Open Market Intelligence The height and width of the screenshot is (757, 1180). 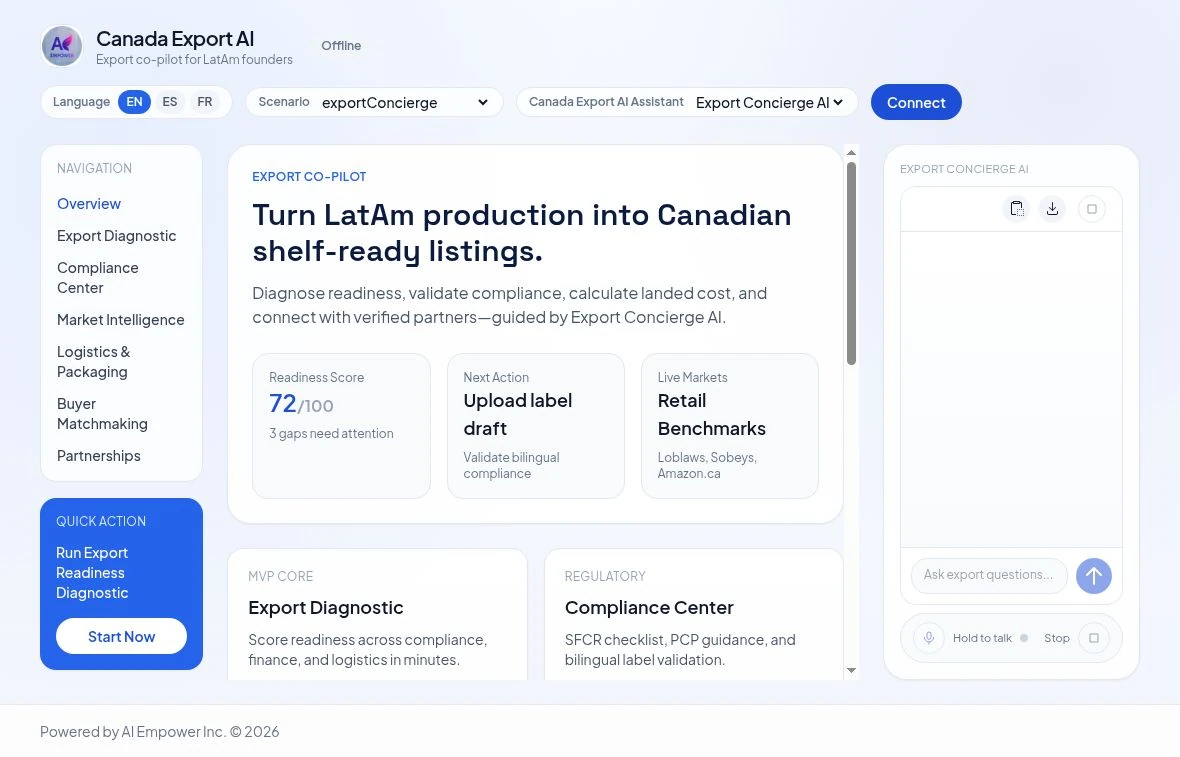tap(120, 320)
